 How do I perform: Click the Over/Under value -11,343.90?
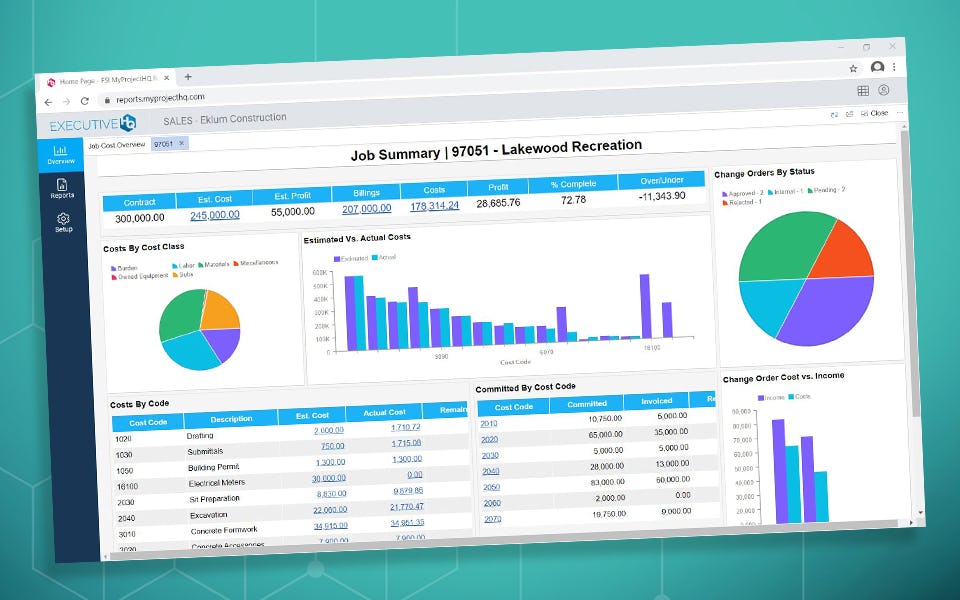click(x=662, y=197)
